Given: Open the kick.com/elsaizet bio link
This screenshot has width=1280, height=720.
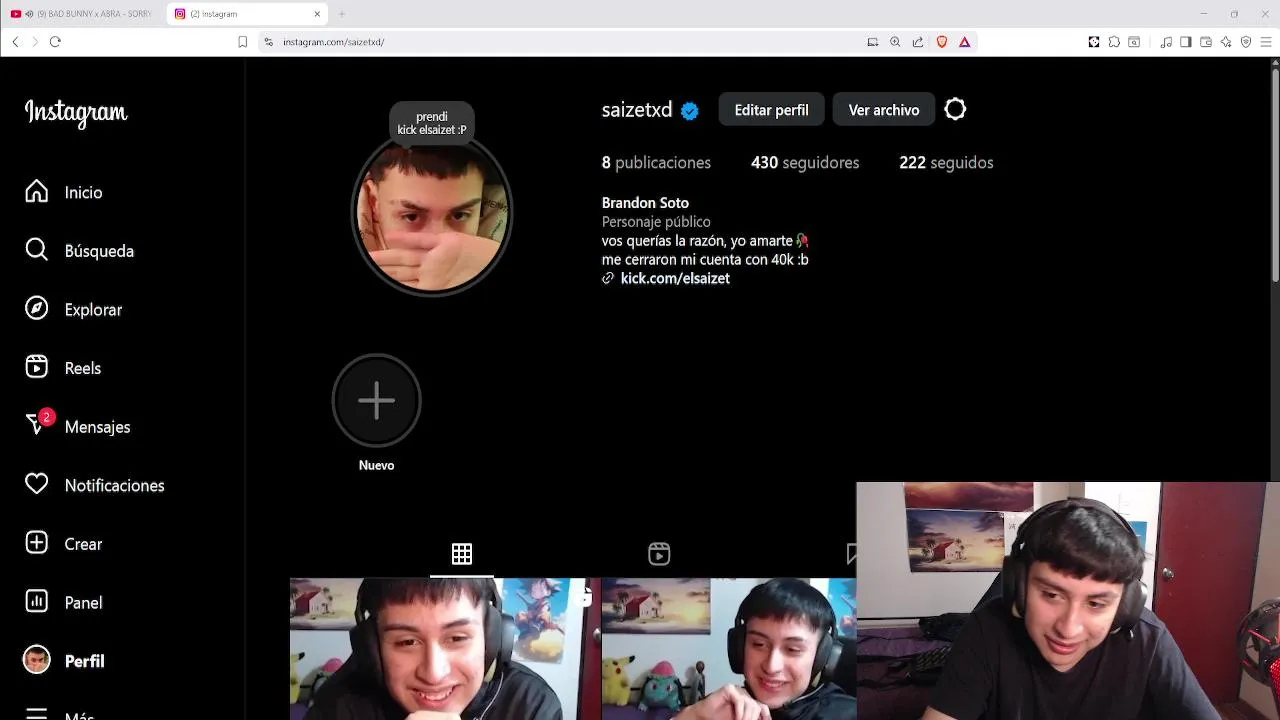Looking at the screenshot, I should (675, 279).
